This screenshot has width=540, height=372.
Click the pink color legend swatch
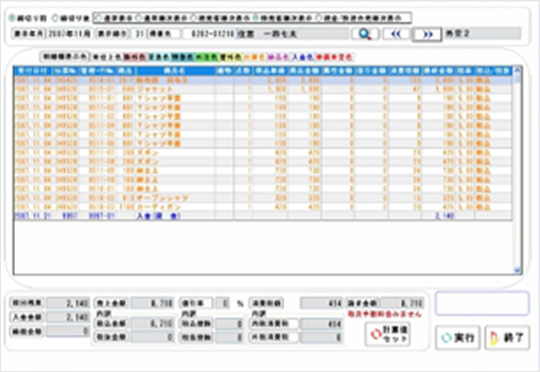135,57
